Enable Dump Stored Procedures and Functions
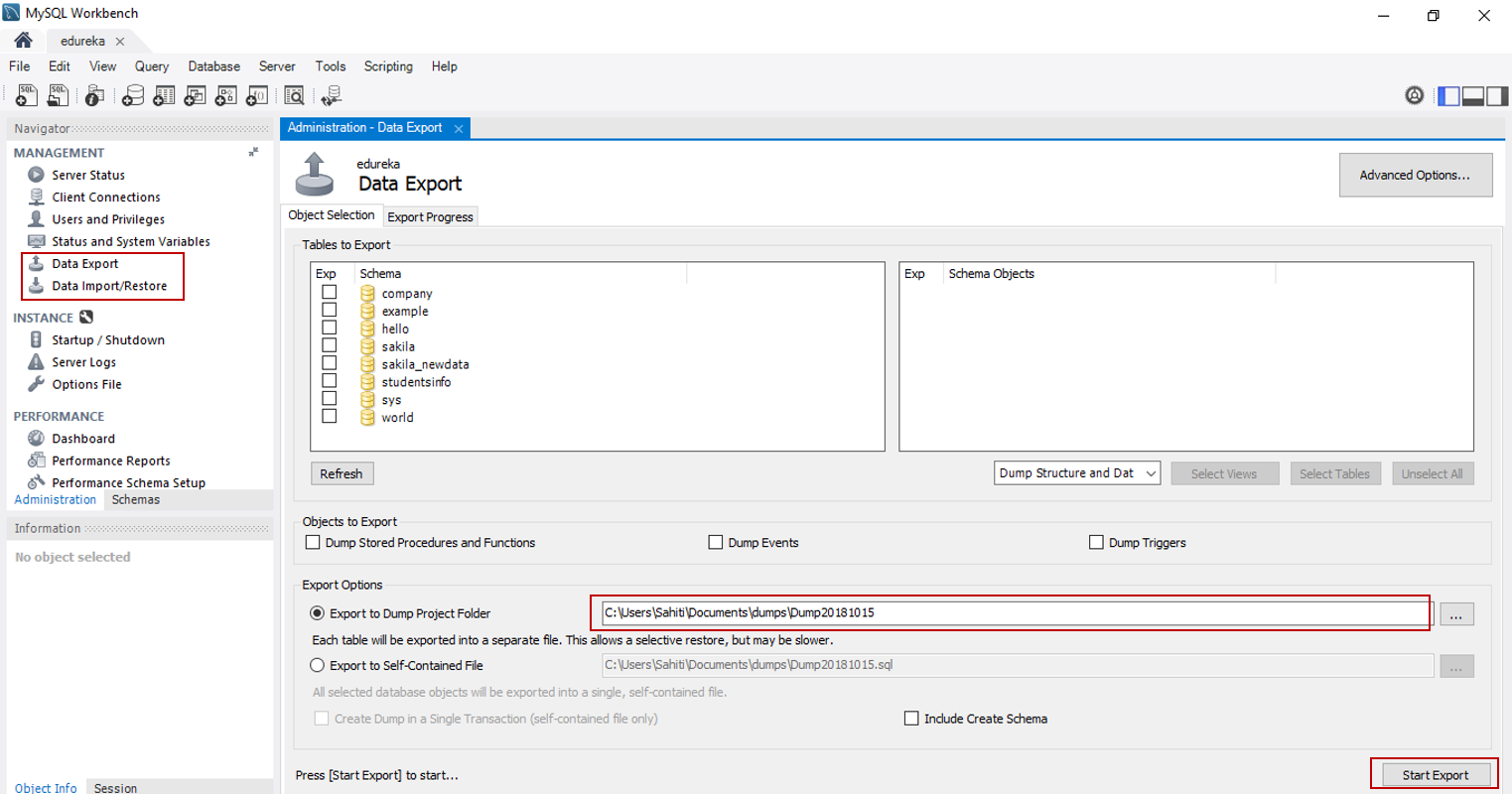Screen dimensions: 1512x794 pos(313,542)
